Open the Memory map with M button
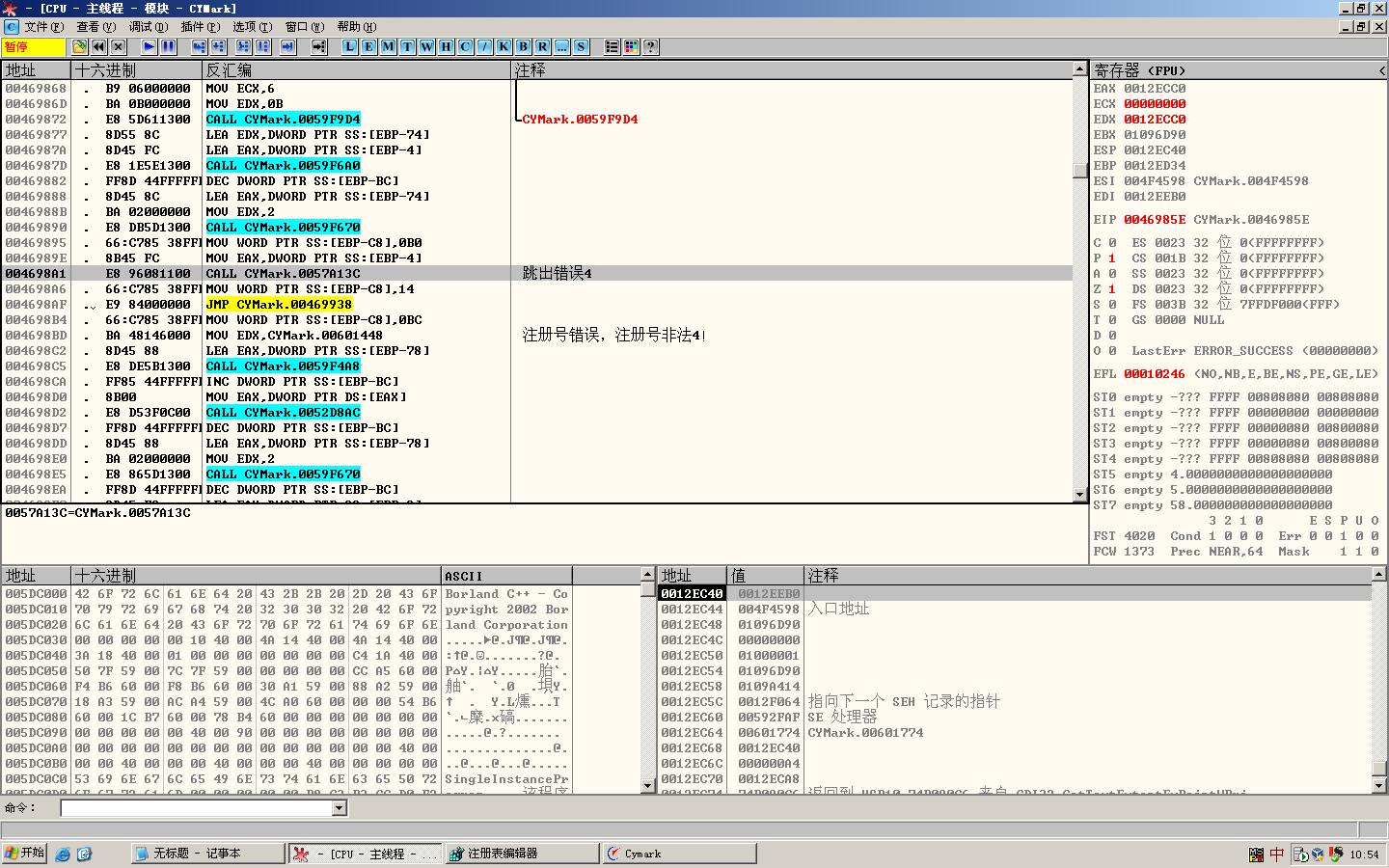Viewport: 1389px width, 868px height. (388, 46)
